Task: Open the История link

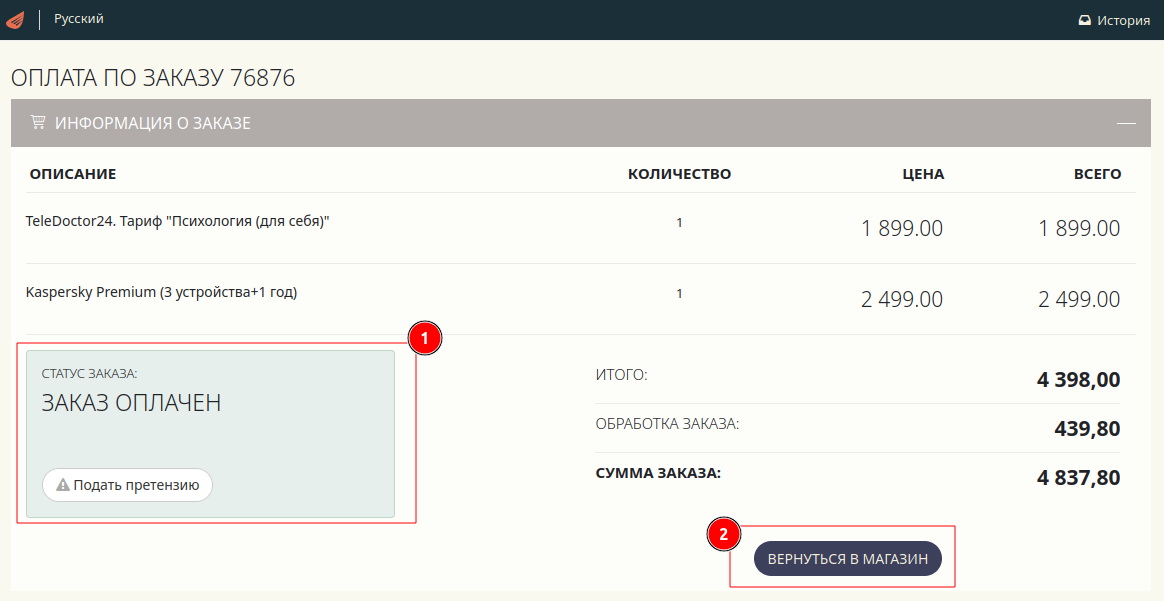Action: click(x=1123, y=20)
